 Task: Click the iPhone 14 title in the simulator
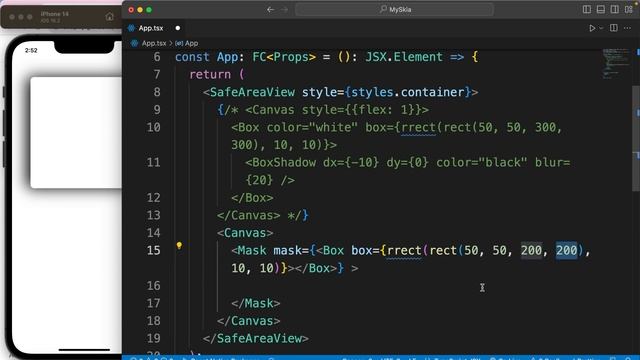pos(54,14)
